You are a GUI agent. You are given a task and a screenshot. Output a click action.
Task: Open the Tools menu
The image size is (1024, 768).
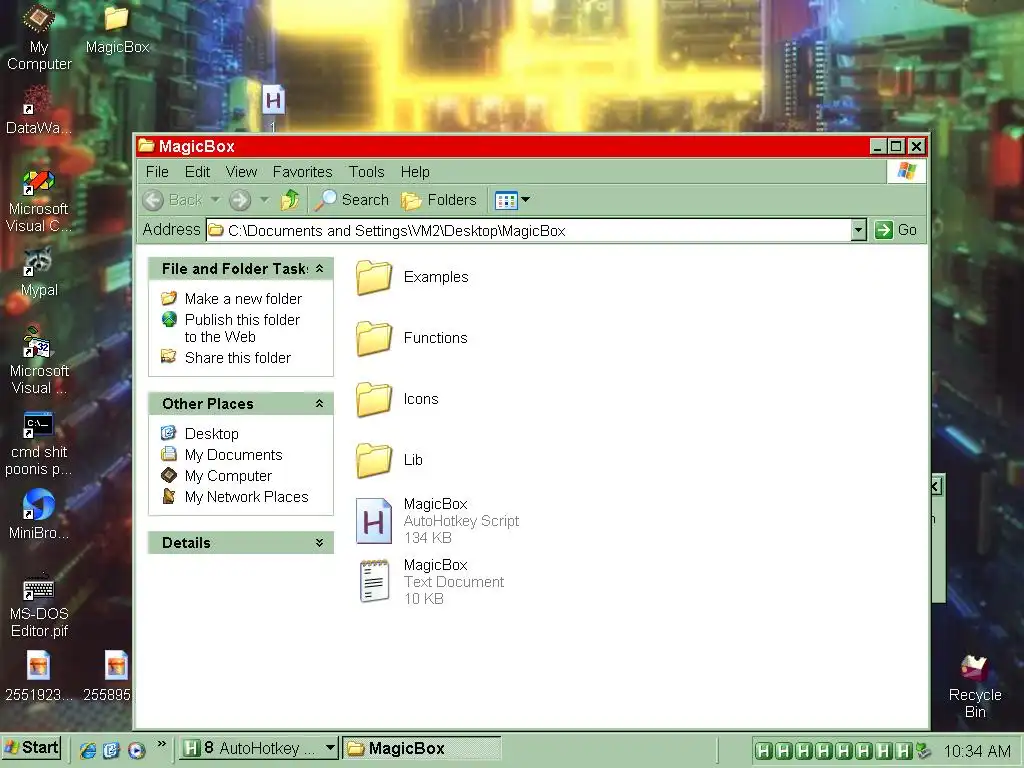pos(366,172)
